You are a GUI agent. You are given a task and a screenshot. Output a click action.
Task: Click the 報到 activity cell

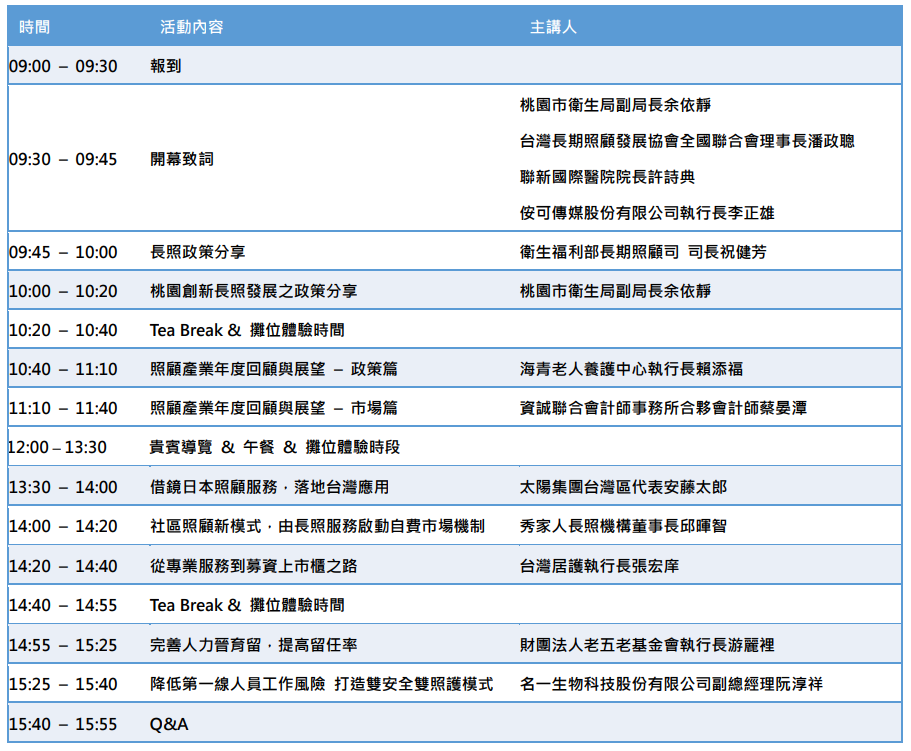(165, 67)
